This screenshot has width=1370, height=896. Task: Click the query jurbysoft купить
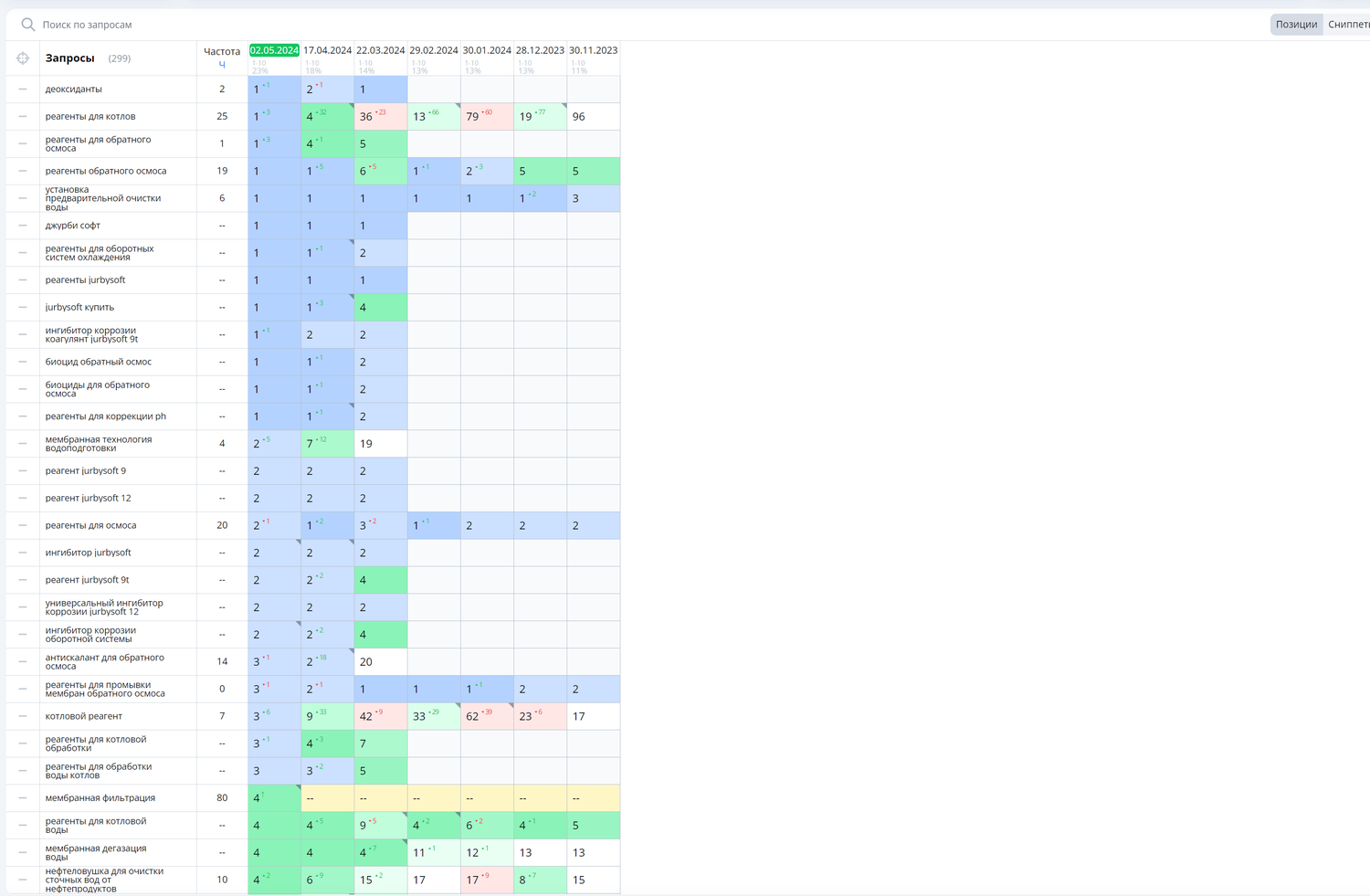(79, 308)
